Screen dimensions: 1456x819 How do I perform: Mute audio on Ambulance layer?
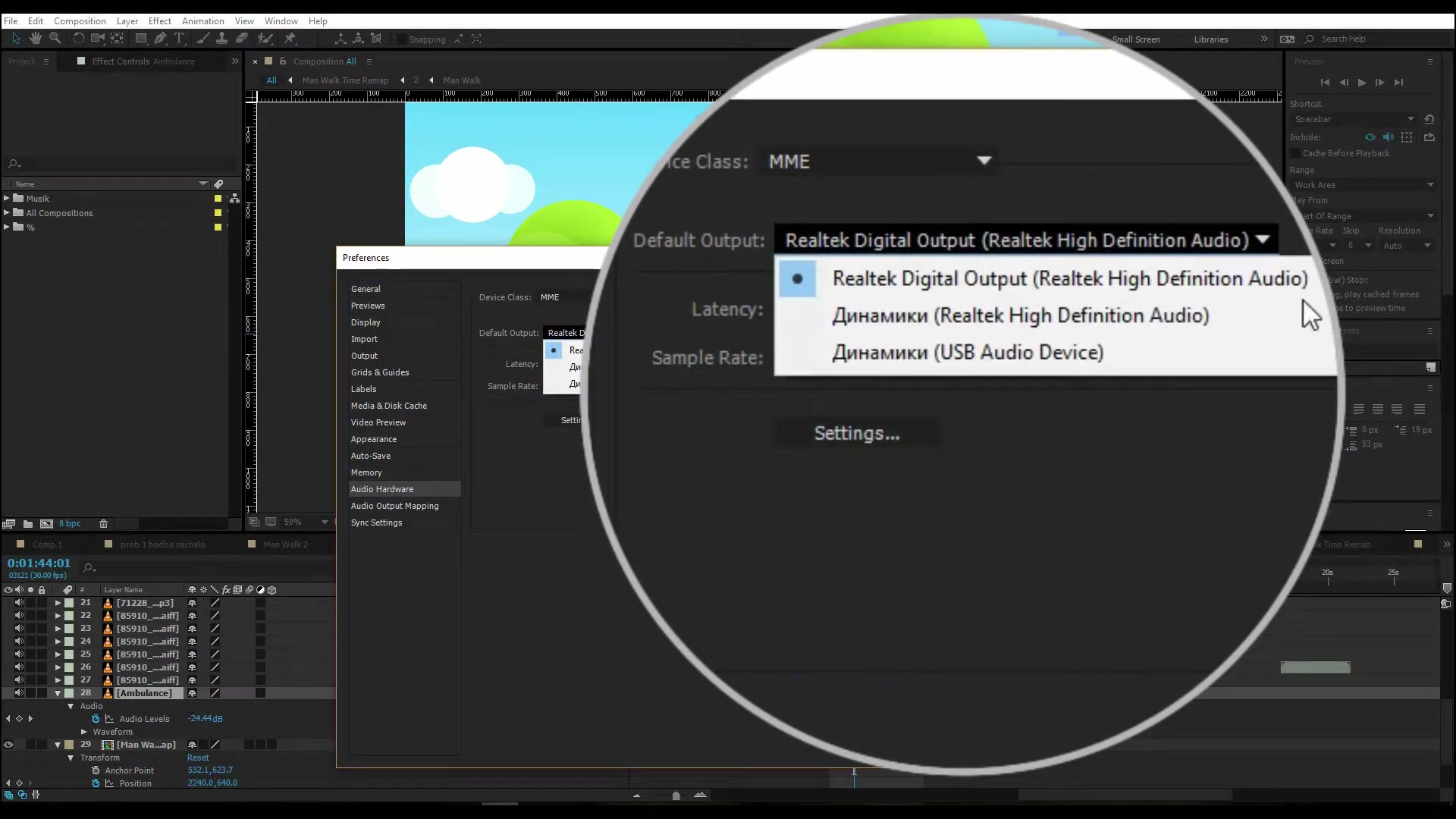tap(19, 693)
